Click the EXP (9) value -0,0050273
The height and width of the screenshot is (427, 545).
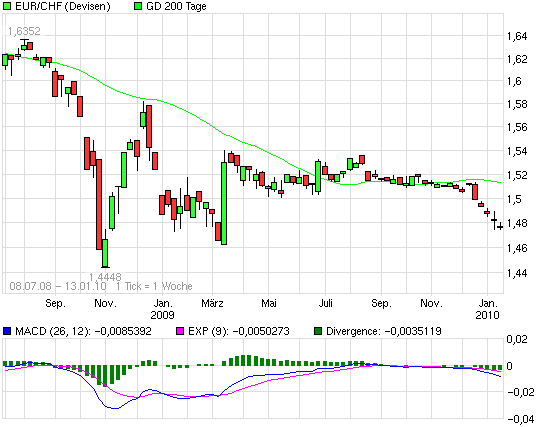tap(261, 331)
